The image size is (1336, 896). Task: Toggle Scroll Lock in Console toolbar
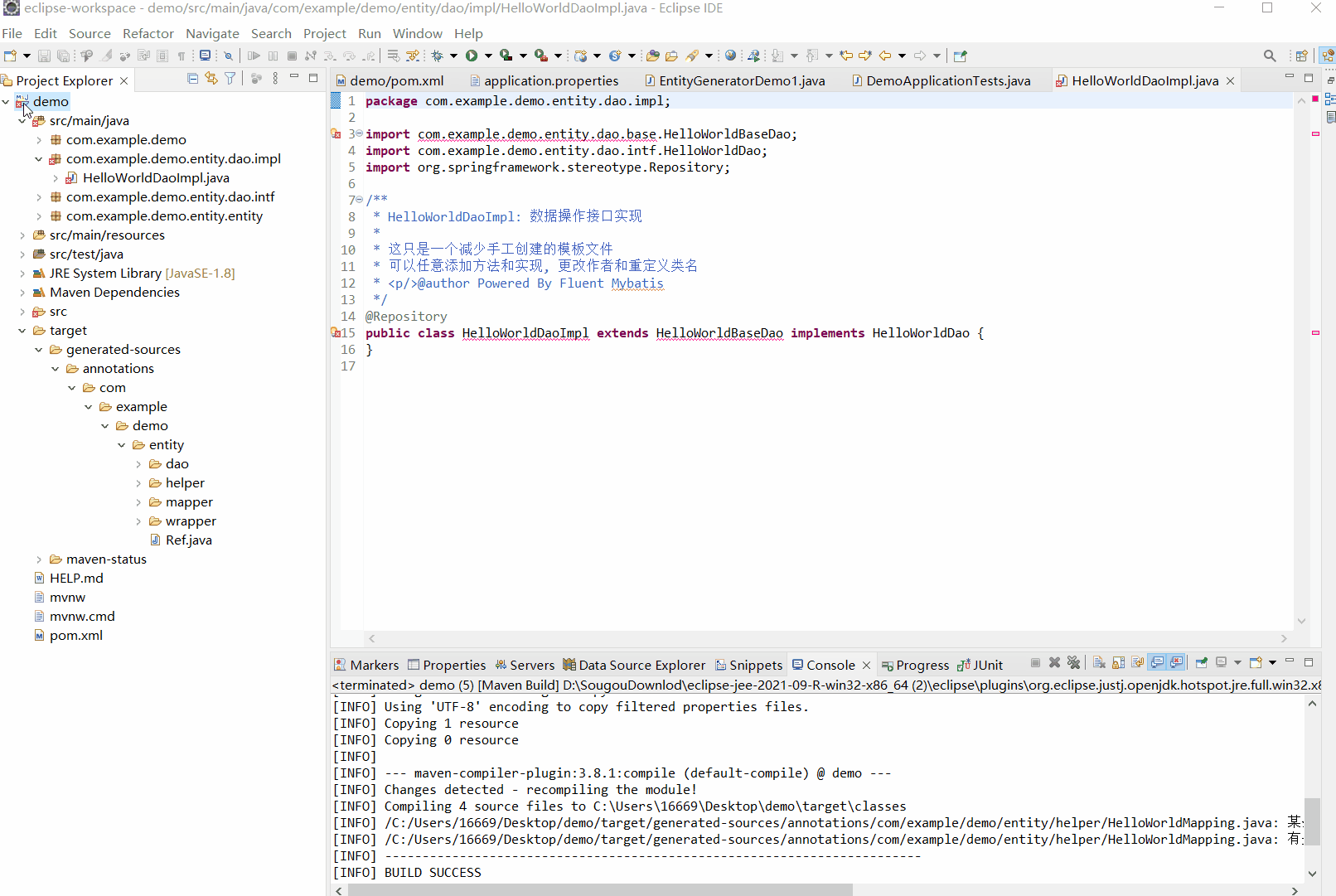click(x=1118, y=663)
